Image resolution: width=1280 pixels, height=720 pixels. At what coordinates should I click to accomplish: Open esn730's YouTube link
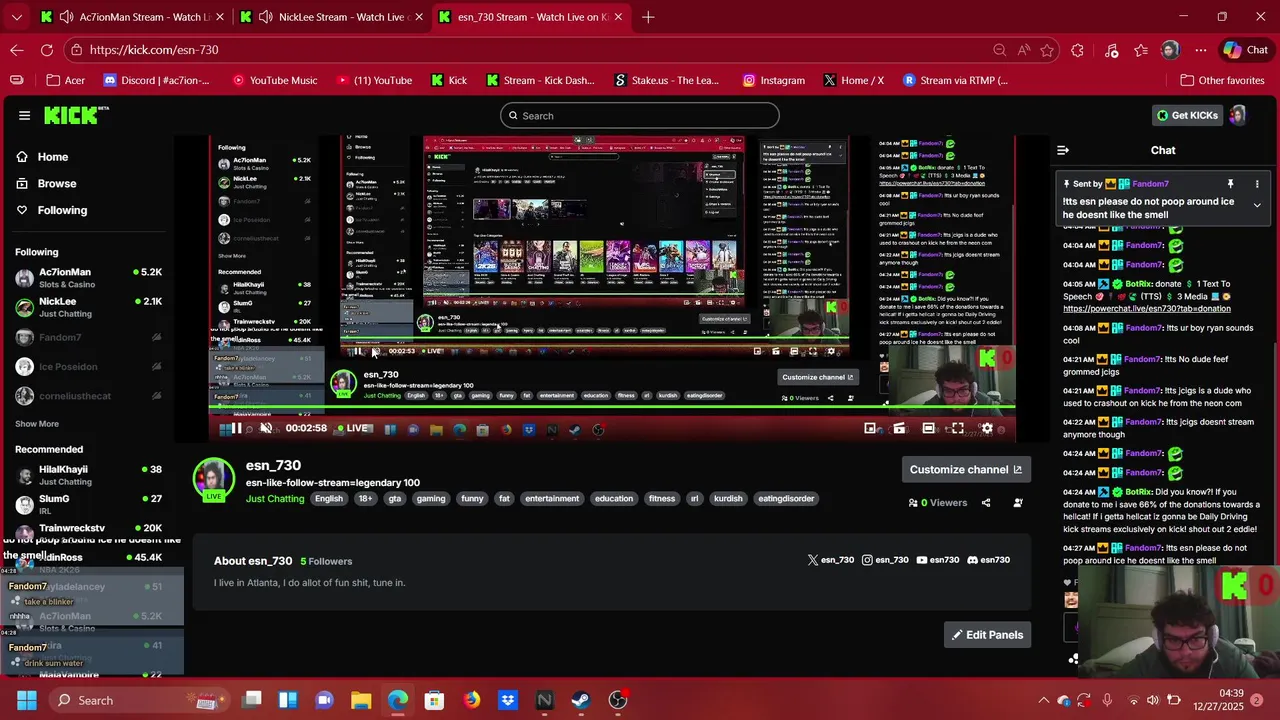click(x=938, y=560)
